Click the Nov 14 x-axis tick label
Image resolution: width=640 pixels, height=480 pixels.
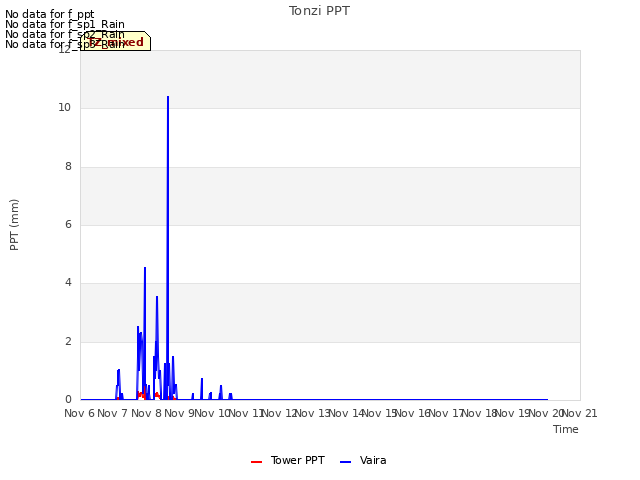pos(346,413)
